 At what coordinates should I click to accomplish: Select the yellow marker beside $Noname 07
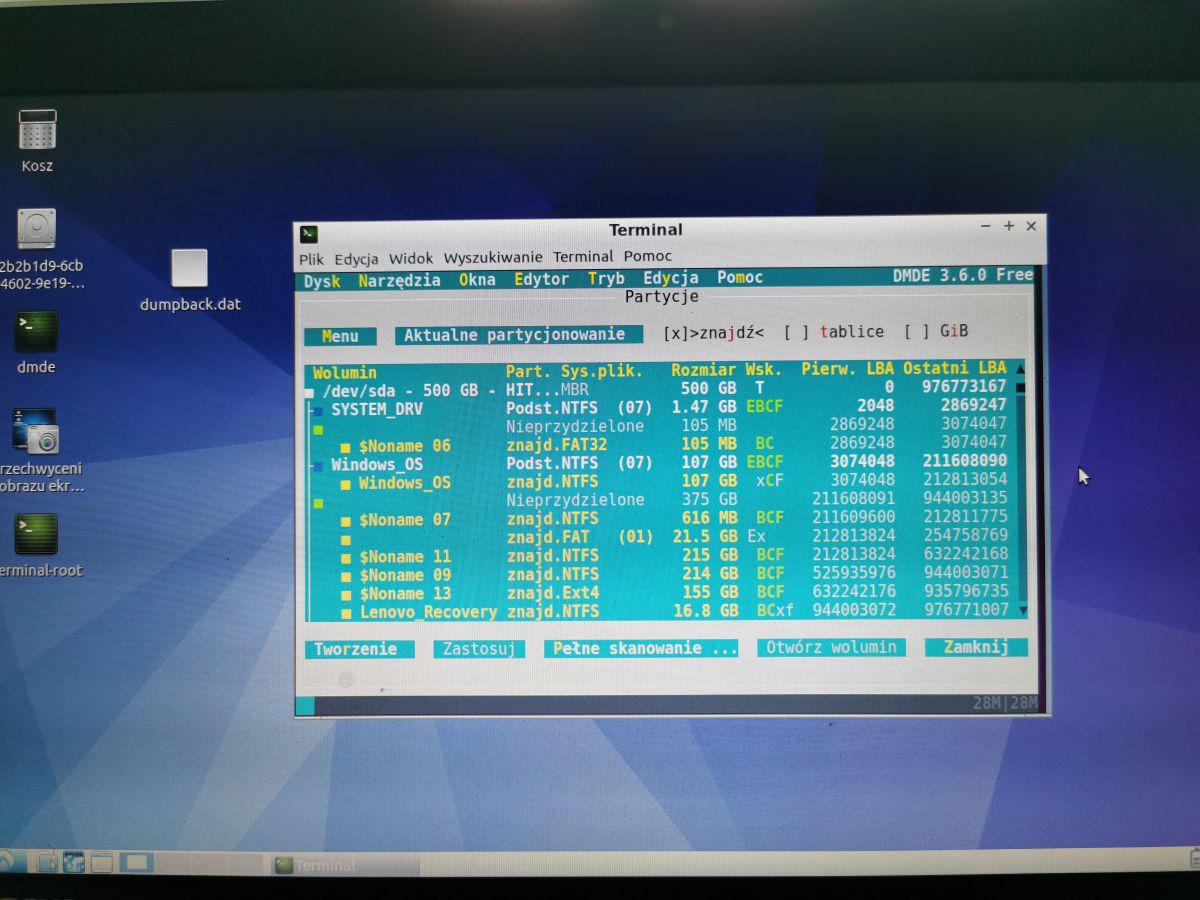pos(346,521)
